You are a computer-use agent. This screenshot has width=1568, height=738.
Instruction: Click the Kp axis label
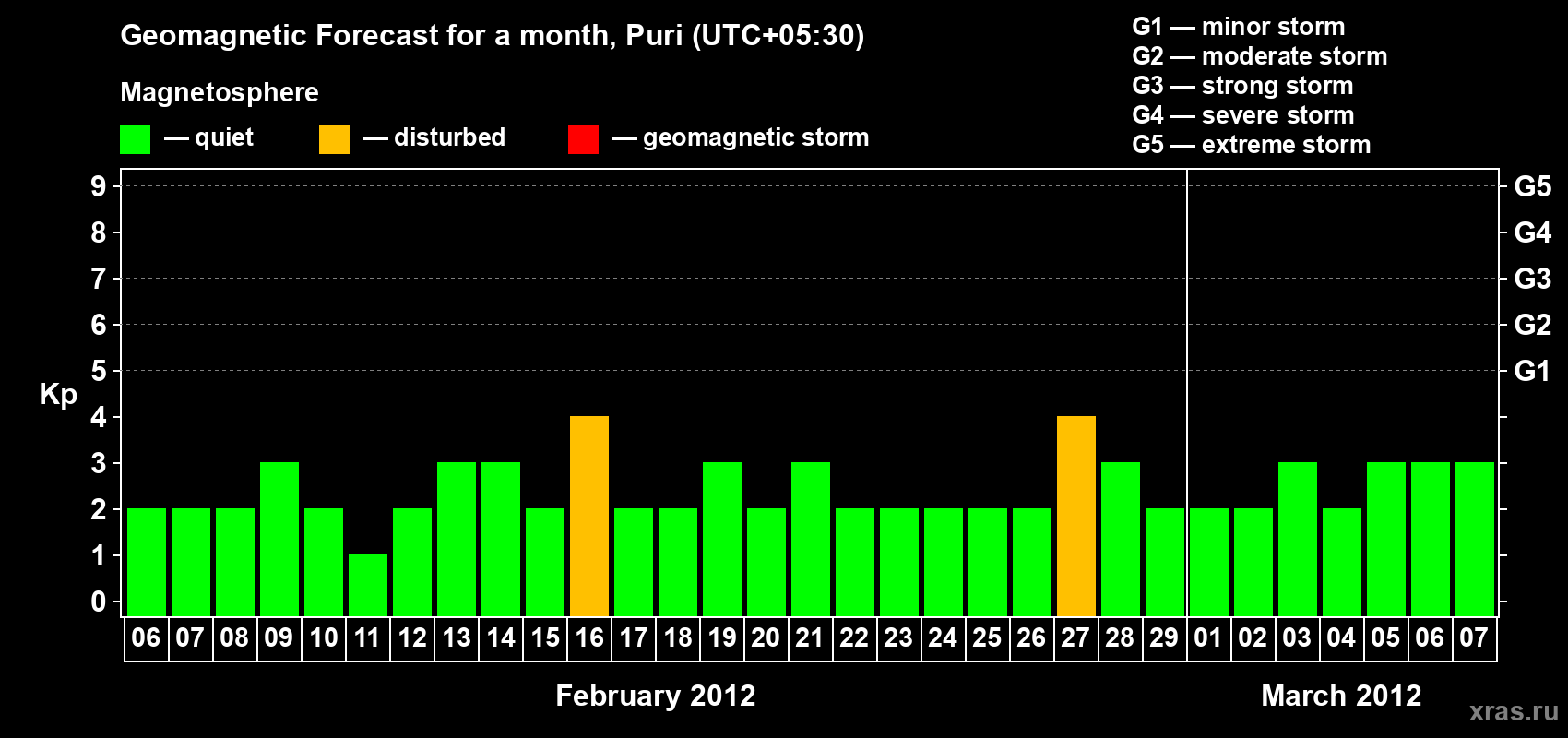(x=58, y=395)
